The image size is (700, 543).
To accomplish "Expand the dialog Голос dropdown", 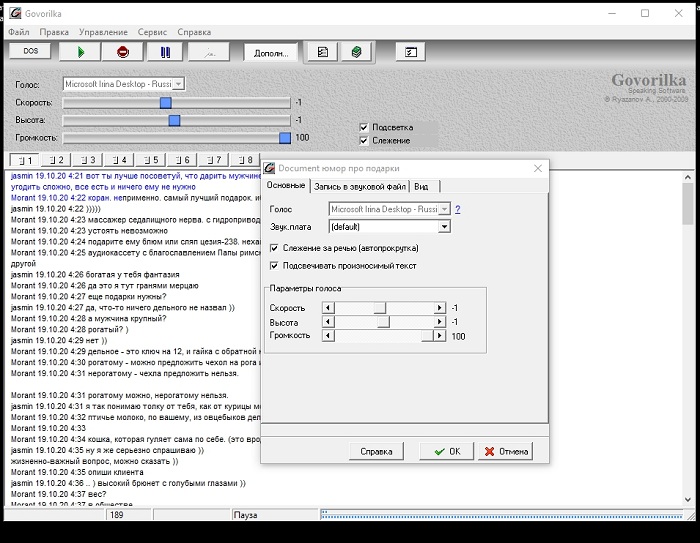I will (444, 209).
